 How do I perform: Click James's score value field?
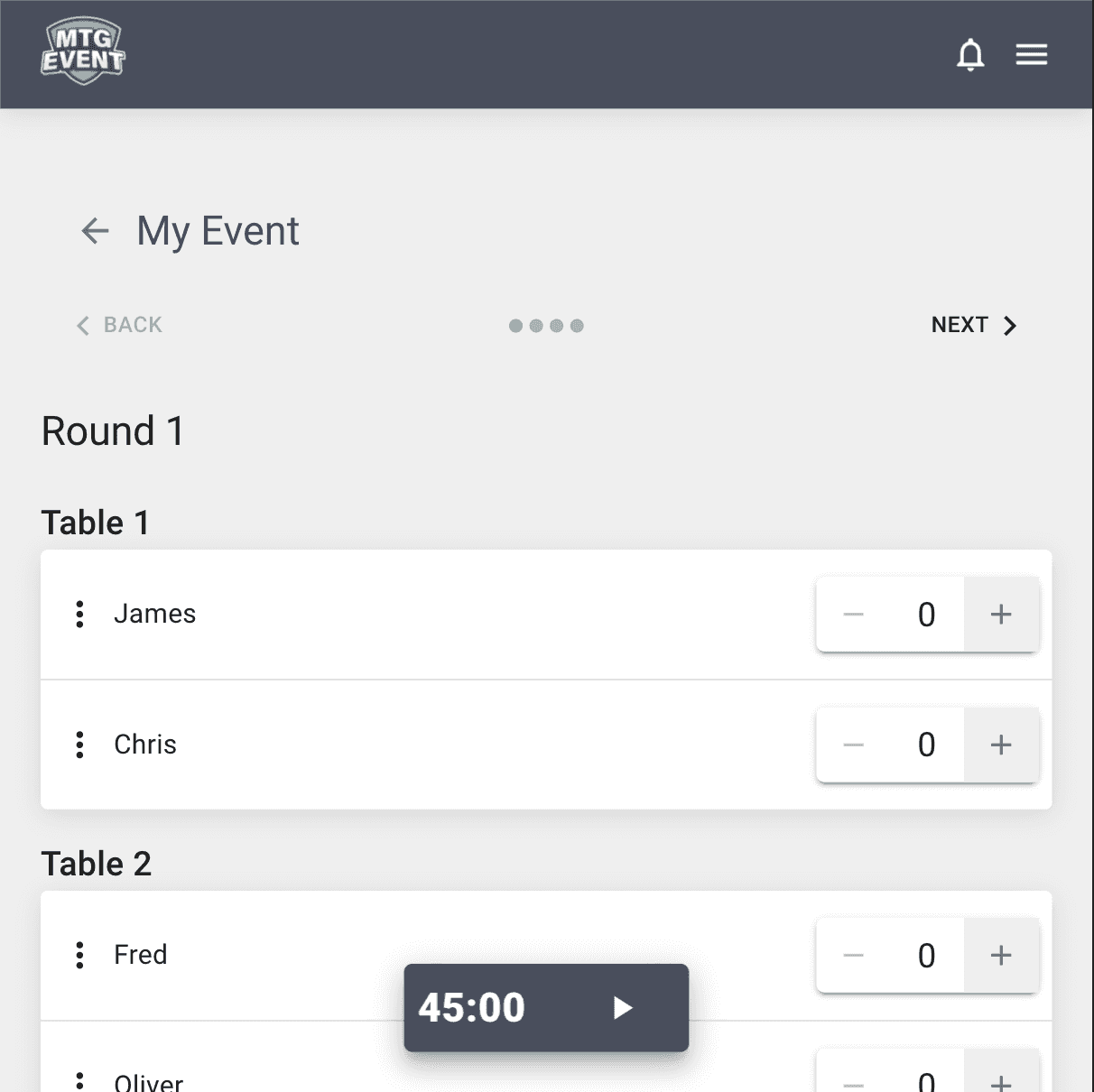point(926,615)
